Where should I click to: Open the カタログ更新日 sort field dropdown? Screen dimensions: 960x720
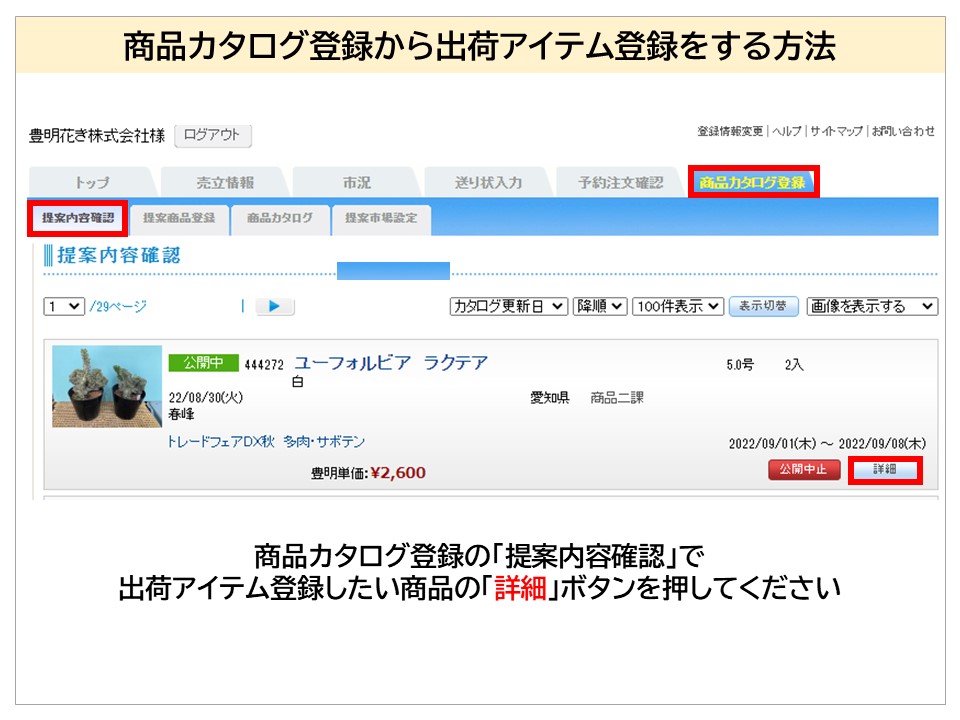pyautogui.click(x=508, y=307)
